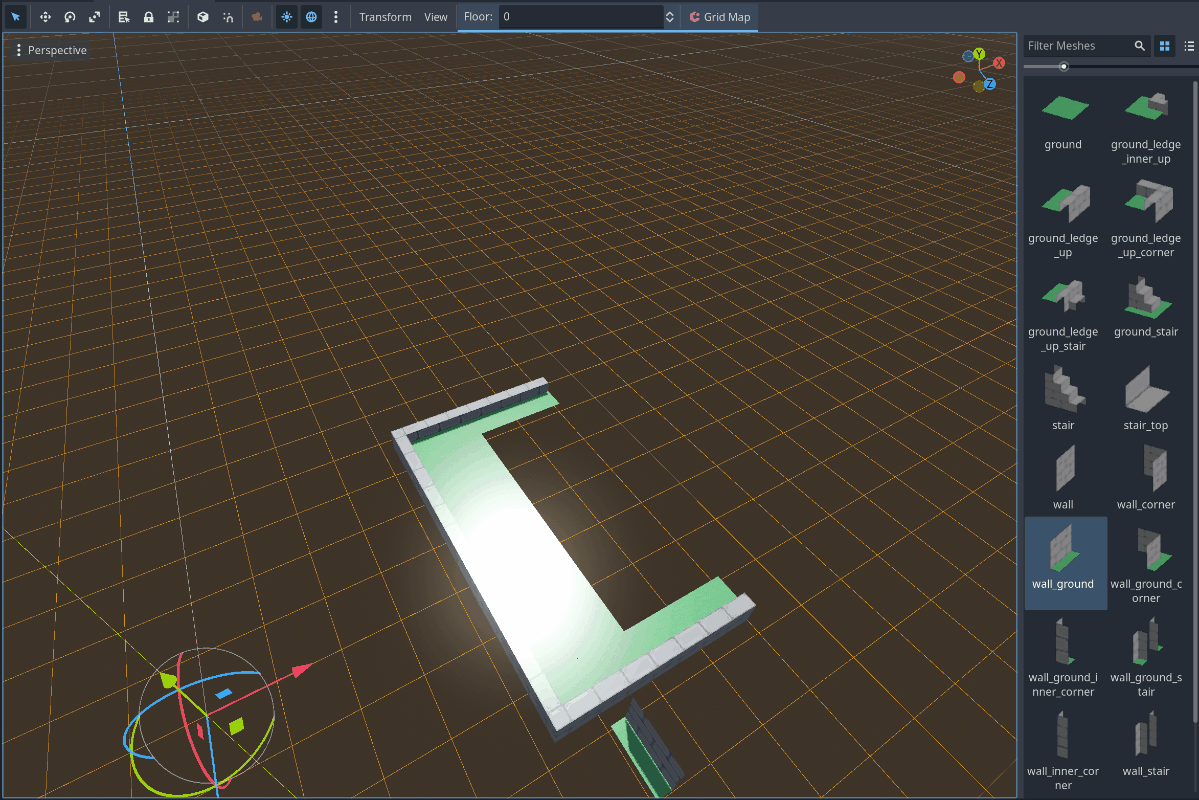1199x800 pixels.
Task: Select the ground_ledge_up_stair mesh
Action: (x=1064, y=314)
